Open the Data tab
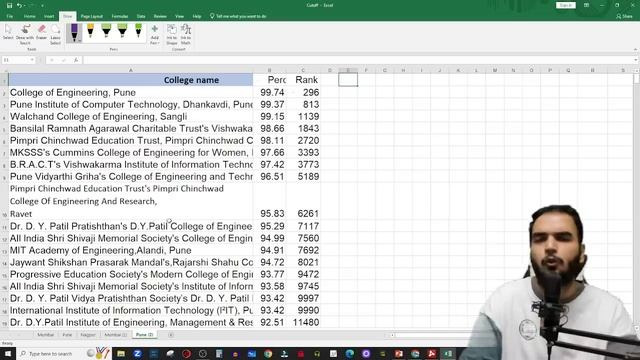Screen dimensions: 640x360 pos(141,16)
